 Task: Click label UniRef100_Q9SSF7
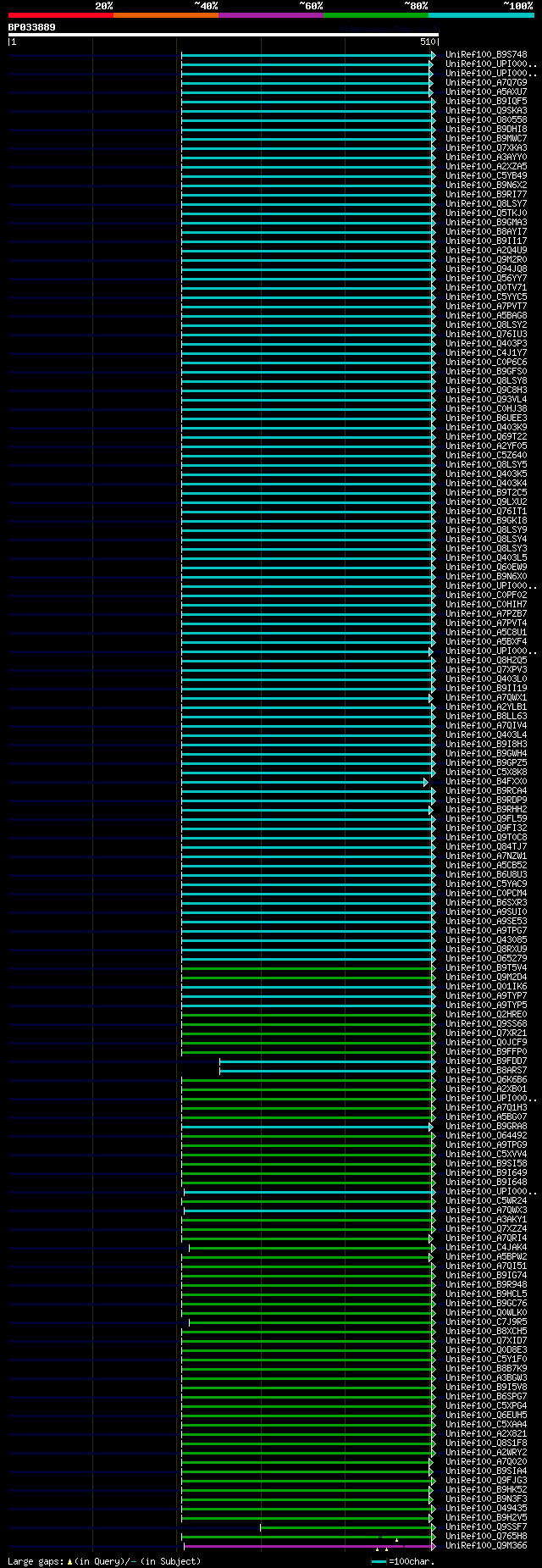click(x=486, y=1527)
